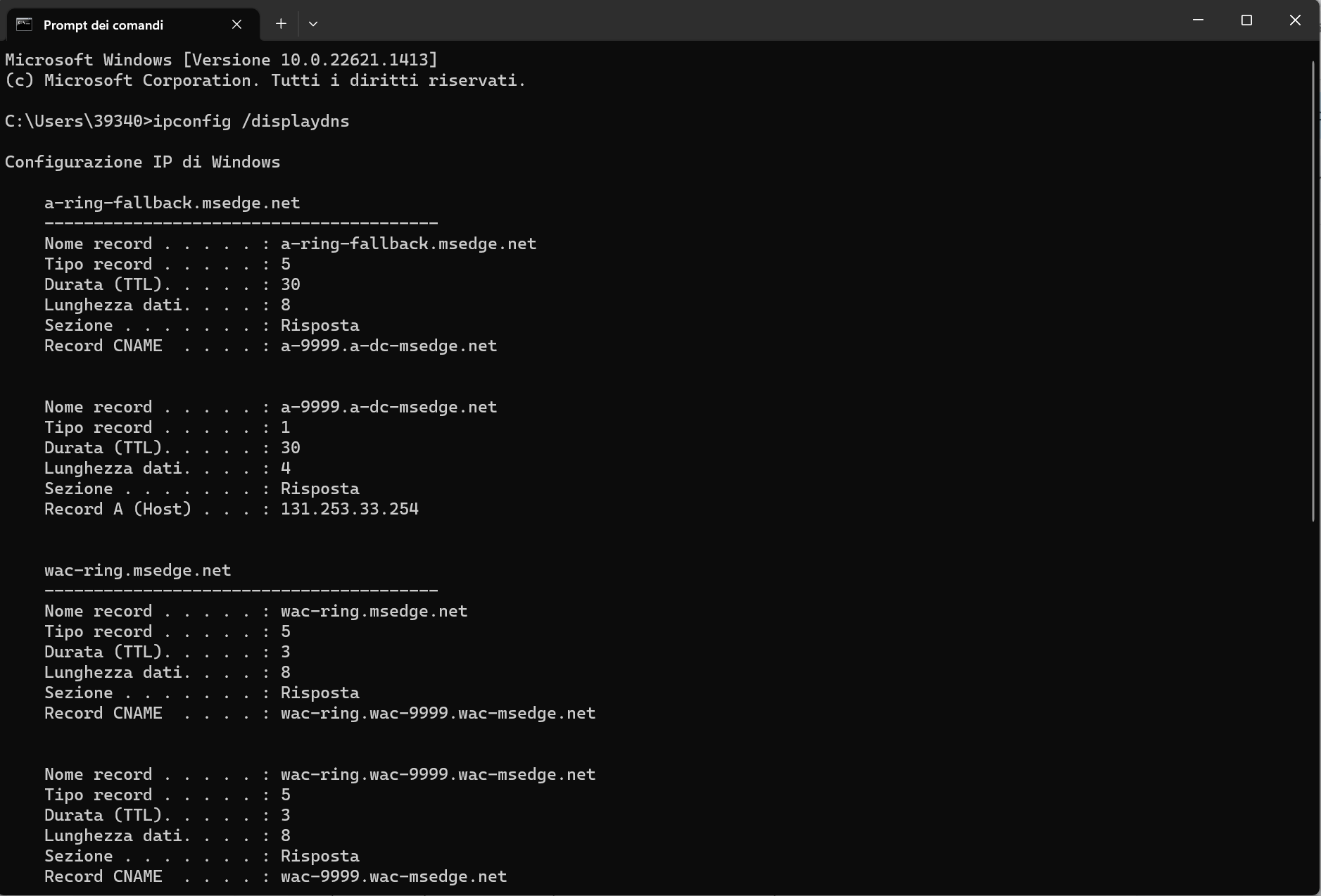
Task: Click the ipconfig /displaydns command text
Action: click(251, 121)
